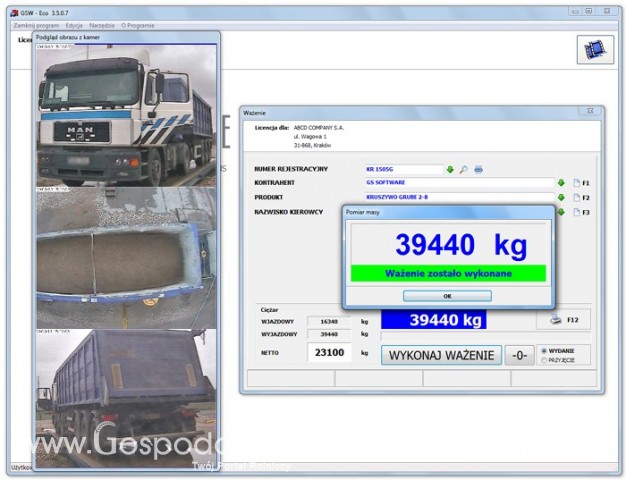Image resolution: width=626 pixels, height=480 pixels.
Task: Expand the PRODUKT green arrow dropdown
Action: (x=561, y=198)
